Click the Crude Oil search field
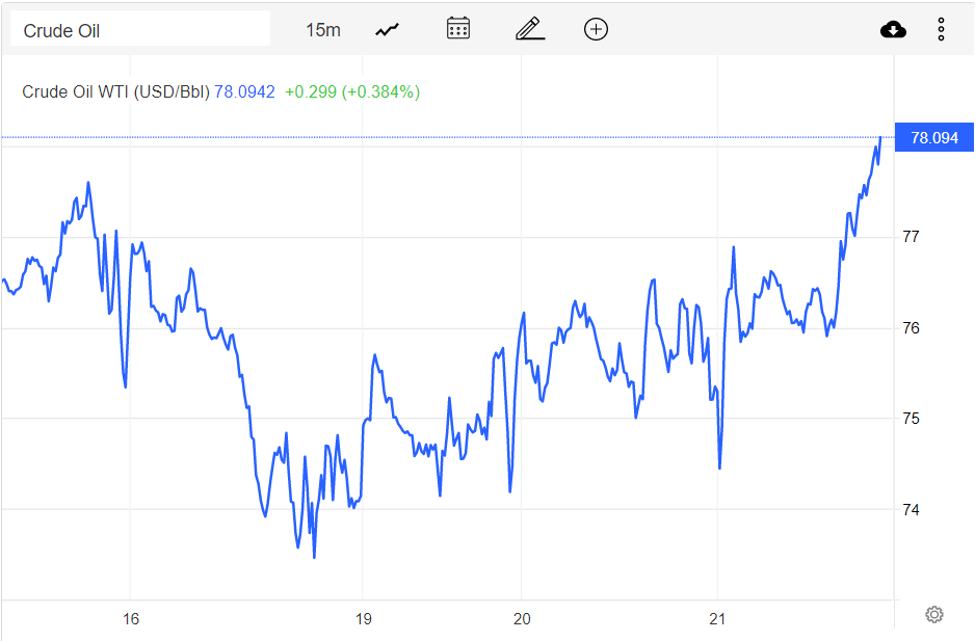This screenshot has width=977, height=641. click(140, 30)
